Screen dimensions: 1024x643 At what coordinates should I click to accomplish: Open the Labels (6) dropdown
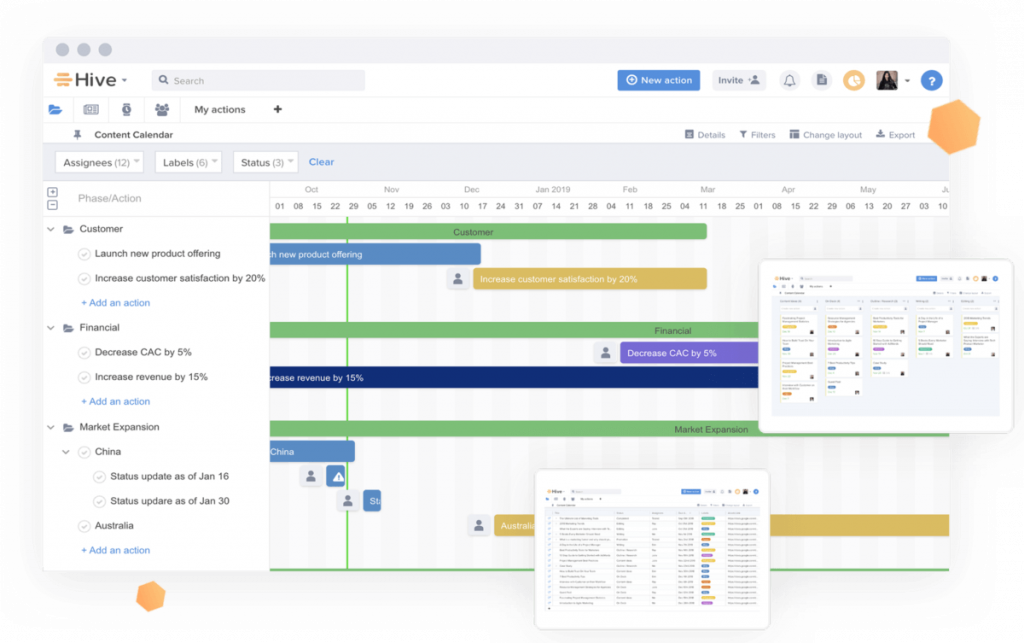coord(188,161)
